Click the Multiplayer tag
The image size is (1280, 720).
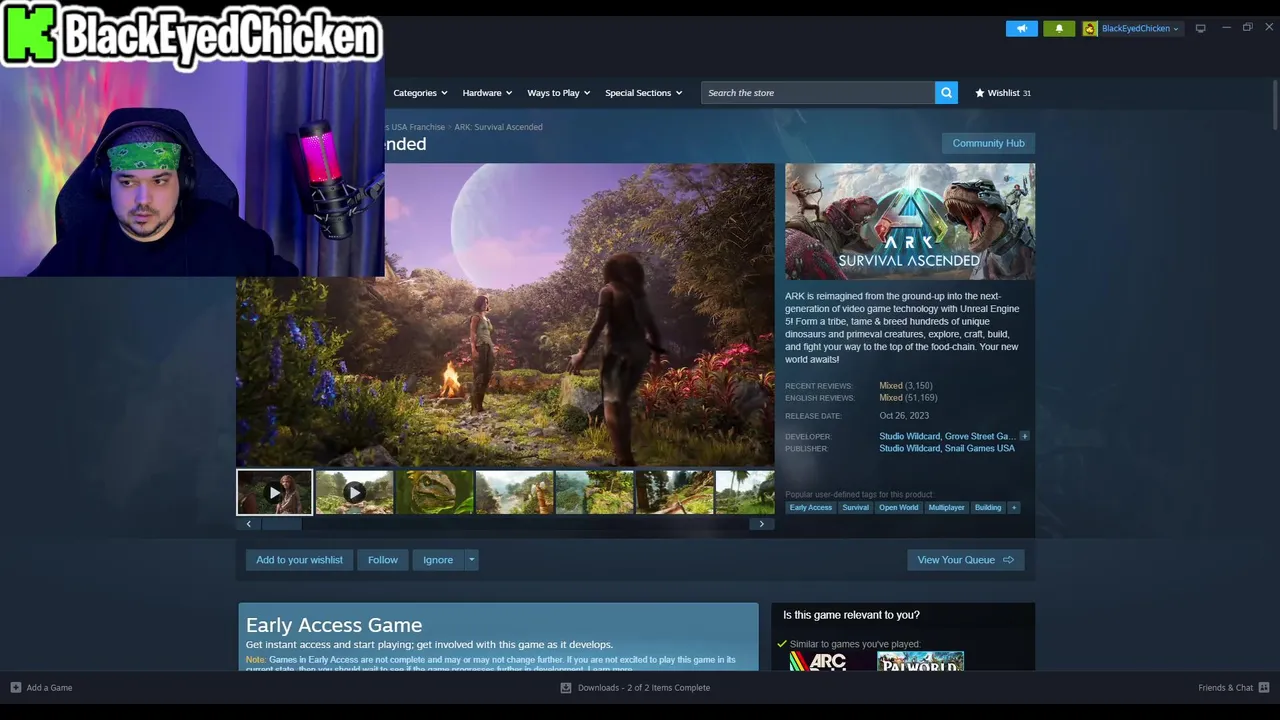(946, 508)
